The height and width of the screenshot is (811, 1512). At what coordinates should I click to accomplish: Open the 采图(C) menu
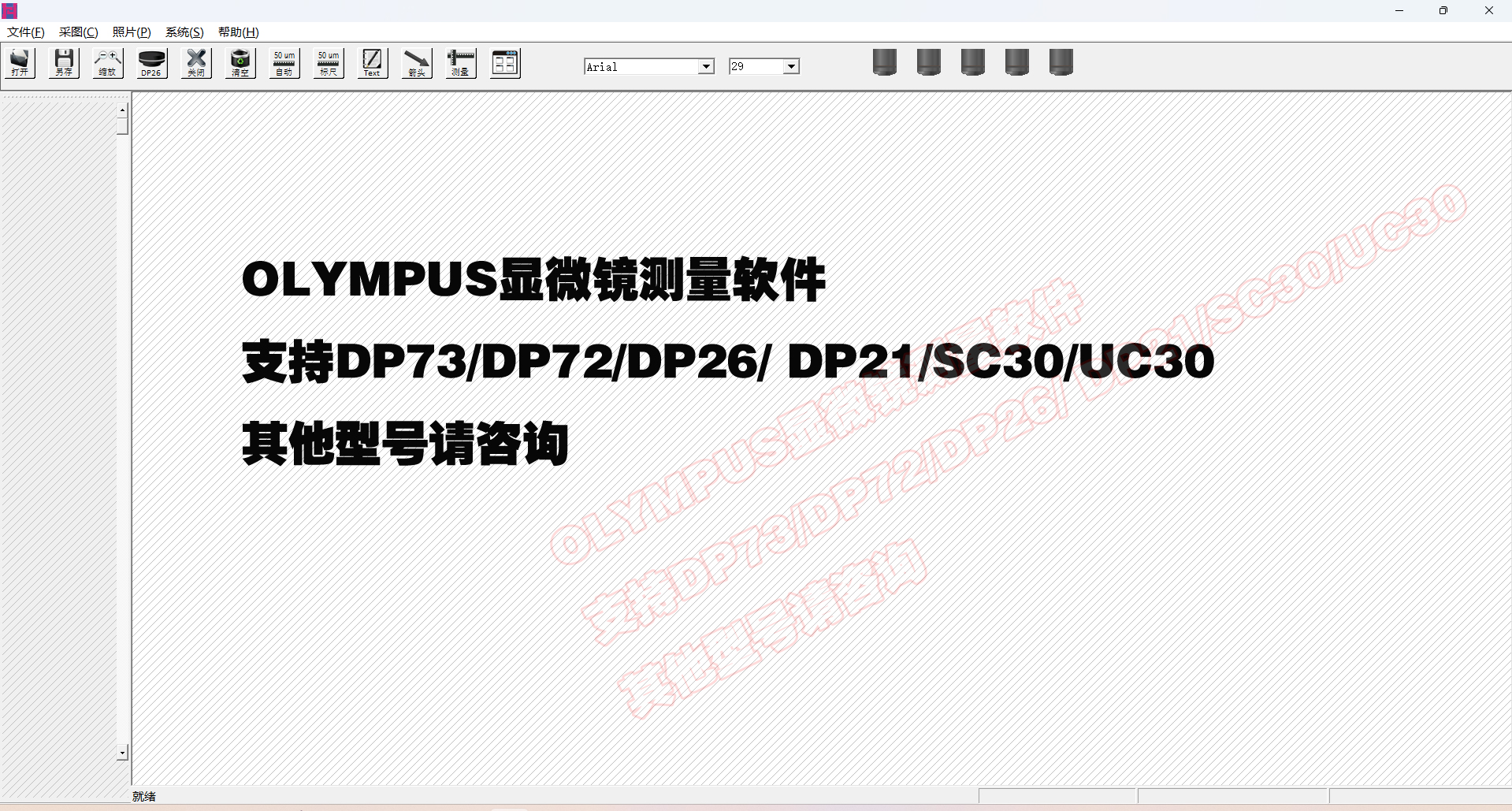(x=78, y=32)
